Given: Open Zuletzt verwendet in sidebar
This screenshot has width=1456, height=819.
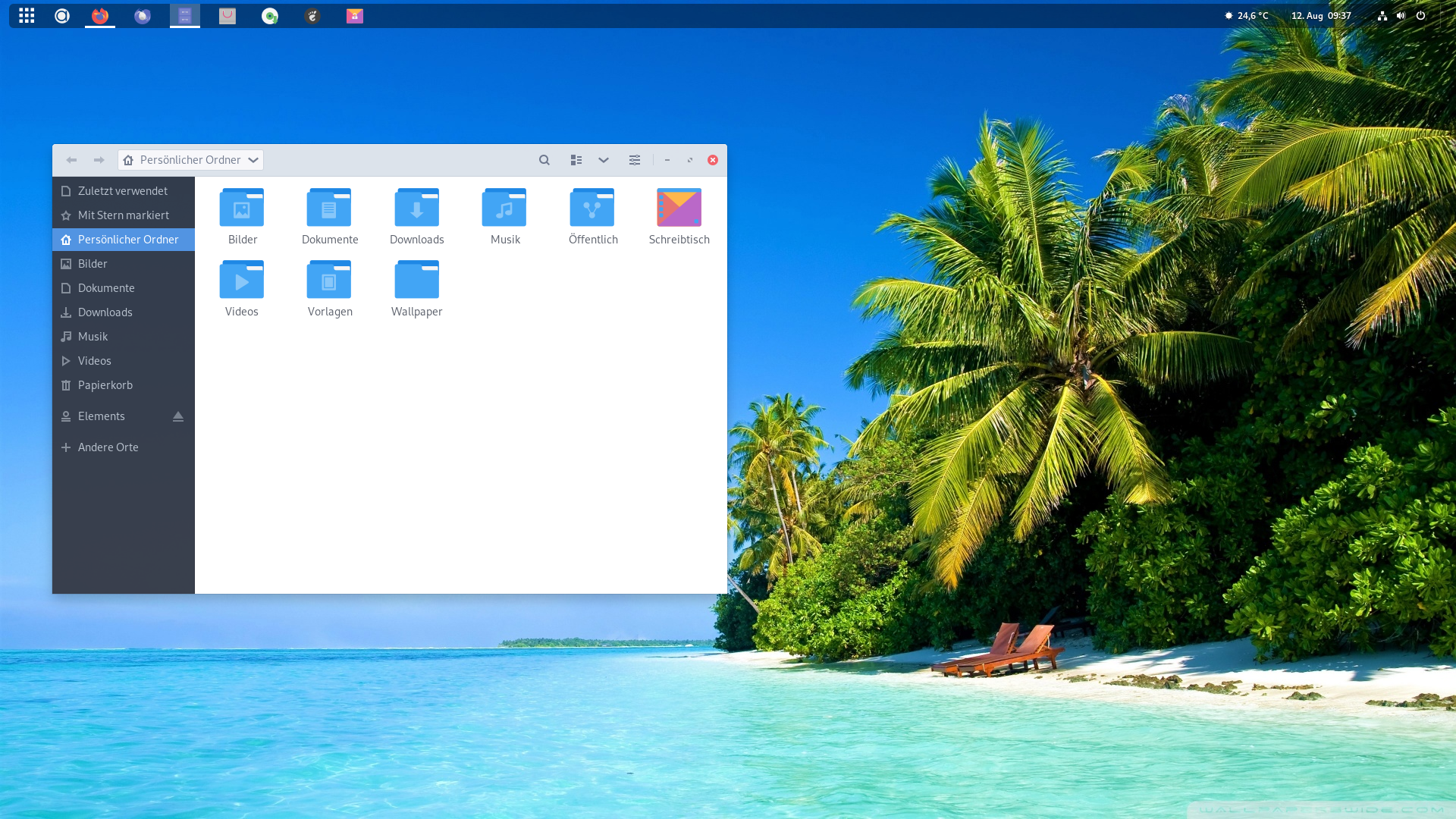Looking at the screenshot, I should pos(123,191).
